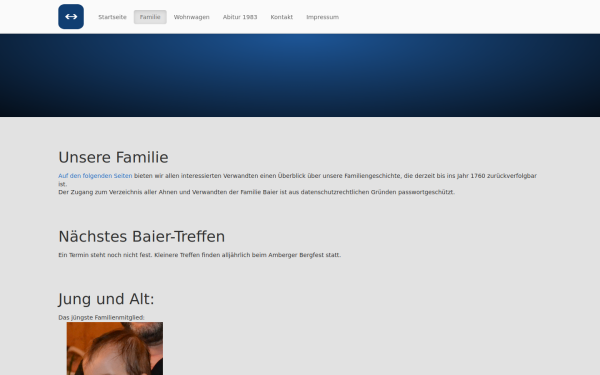The height and width of the screenshot is (375, 600).
Task: Go to the Wohnwagen page
Action: point(191,17)
